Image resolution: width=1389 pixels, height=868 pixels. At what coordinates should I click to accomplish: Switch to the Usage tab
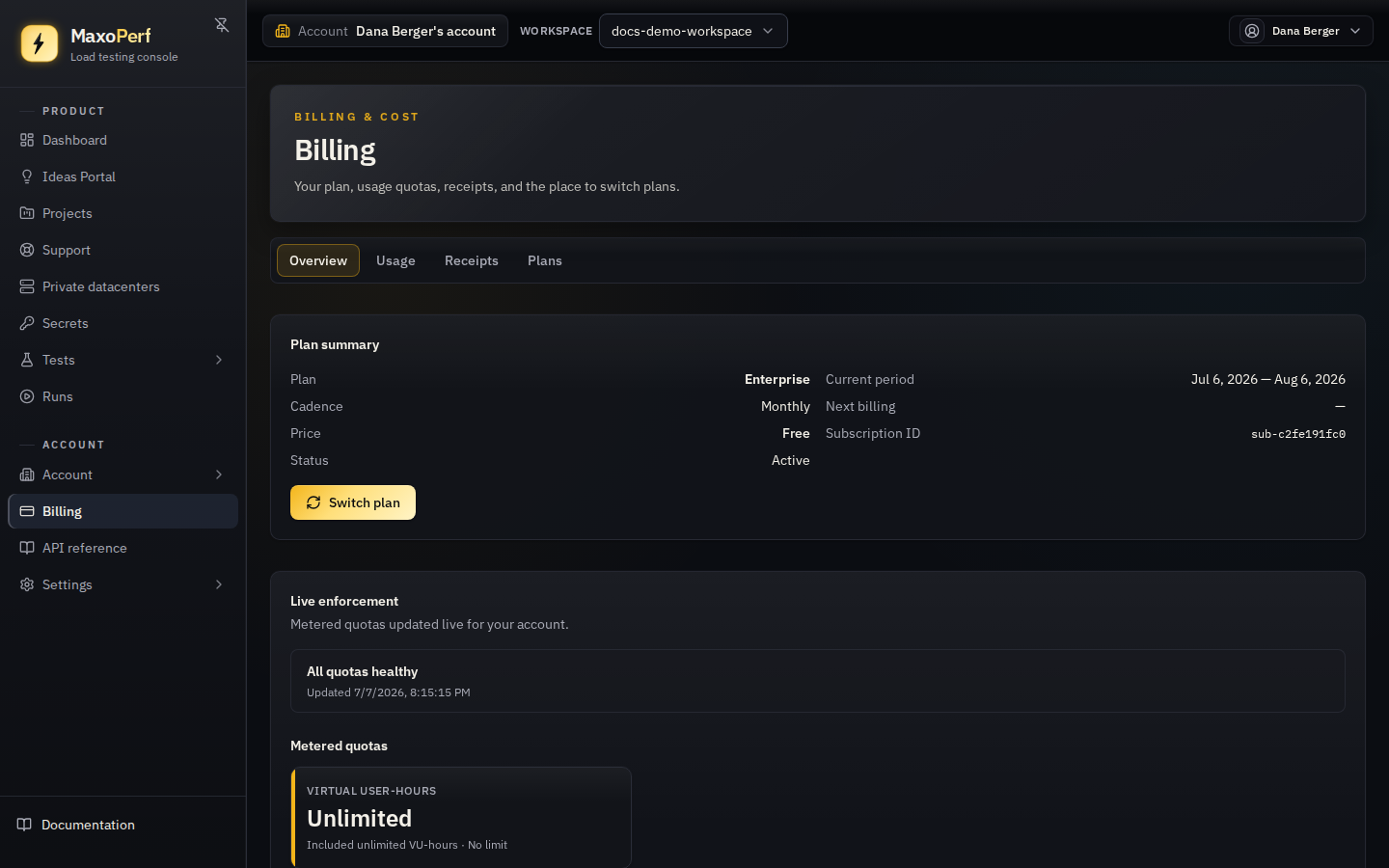click(395, 260)
